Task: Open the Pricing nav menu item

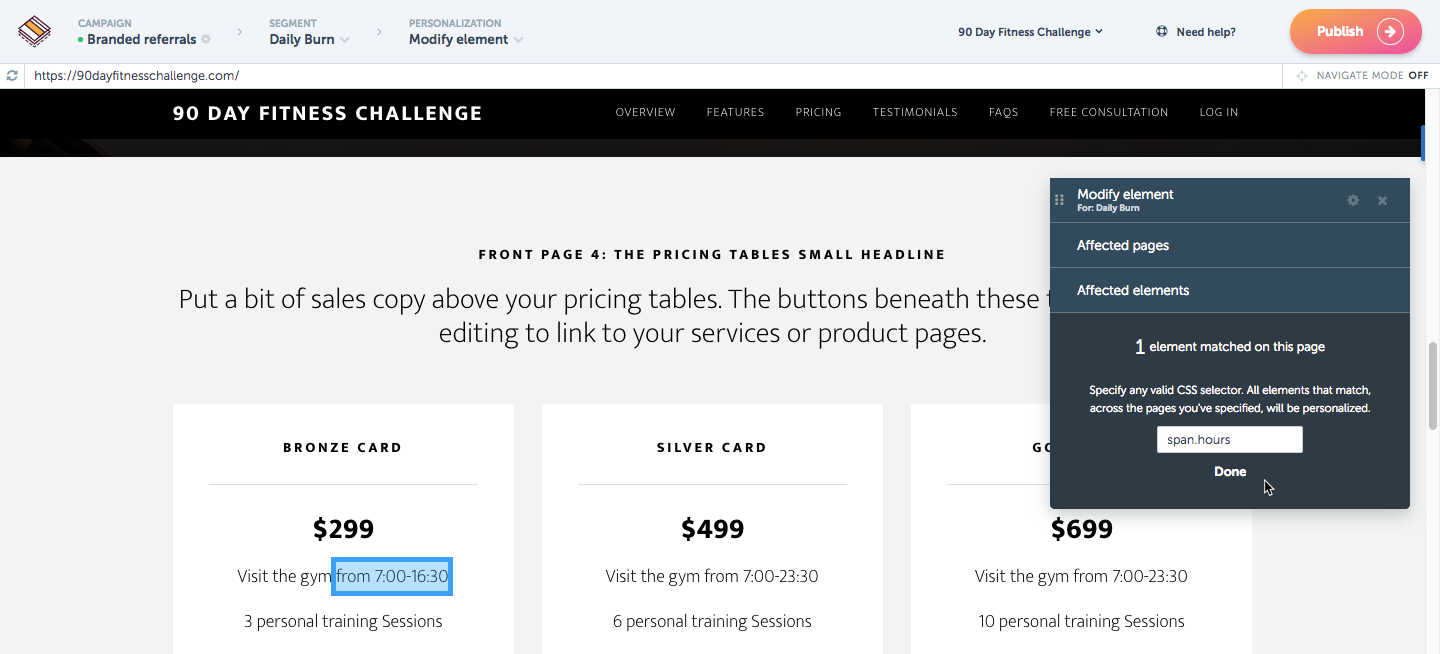Action: [x=818, y=112]
